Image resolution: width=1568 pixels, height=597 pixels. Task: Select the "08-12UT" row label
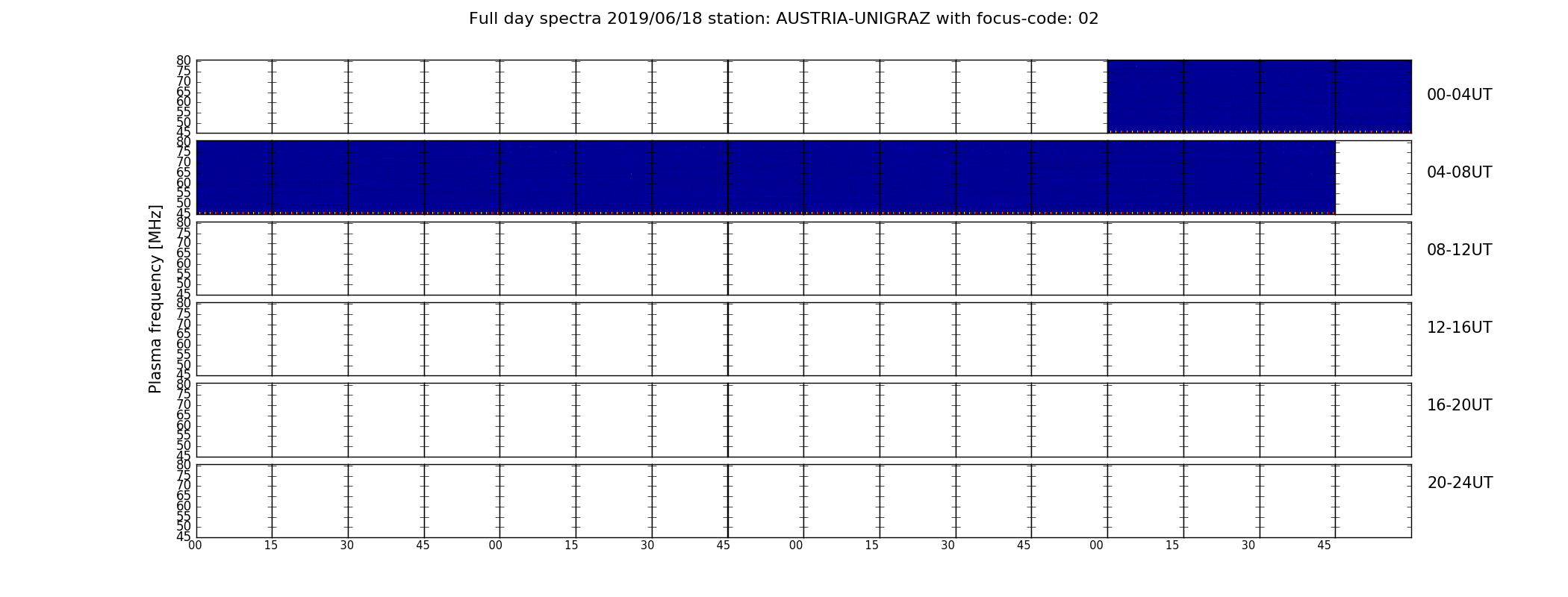click(1459, 250)
